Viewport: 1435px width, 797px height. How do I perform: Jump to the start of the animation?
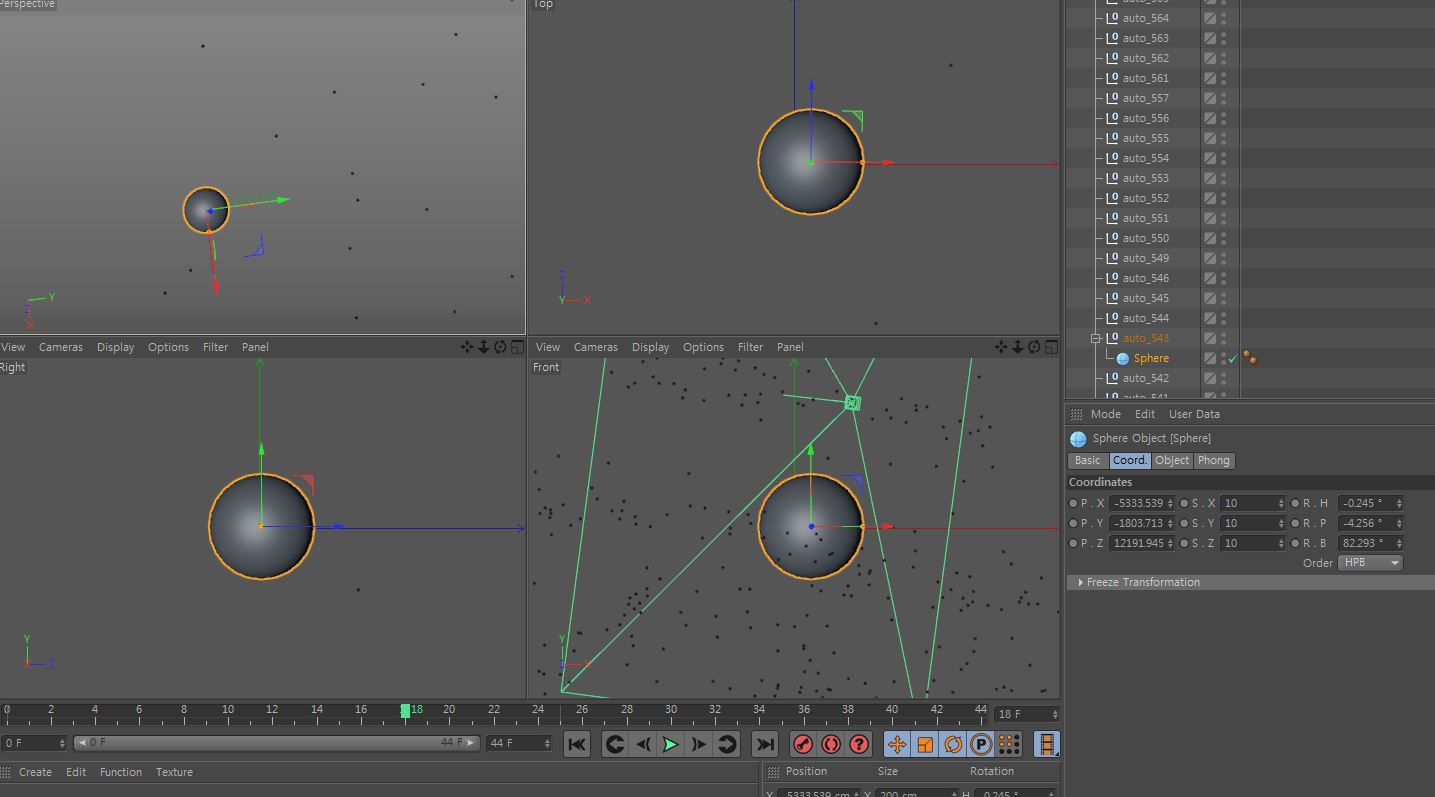[x=577, y=744]
